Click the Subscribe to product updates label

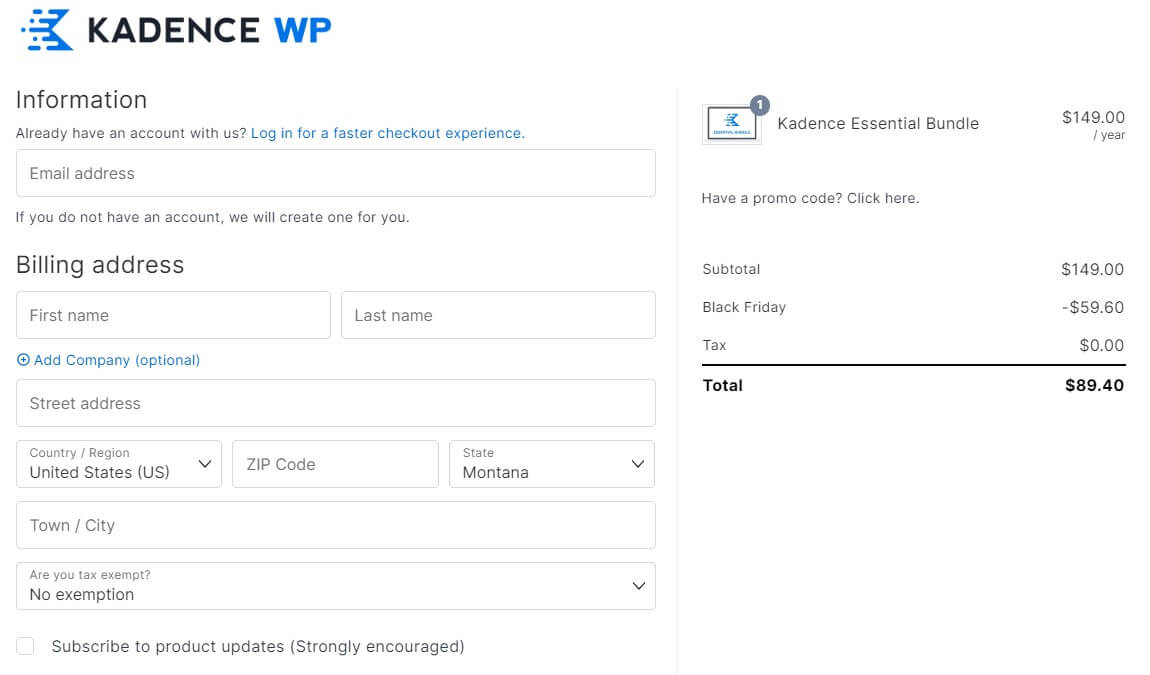(x=258, y=646)
